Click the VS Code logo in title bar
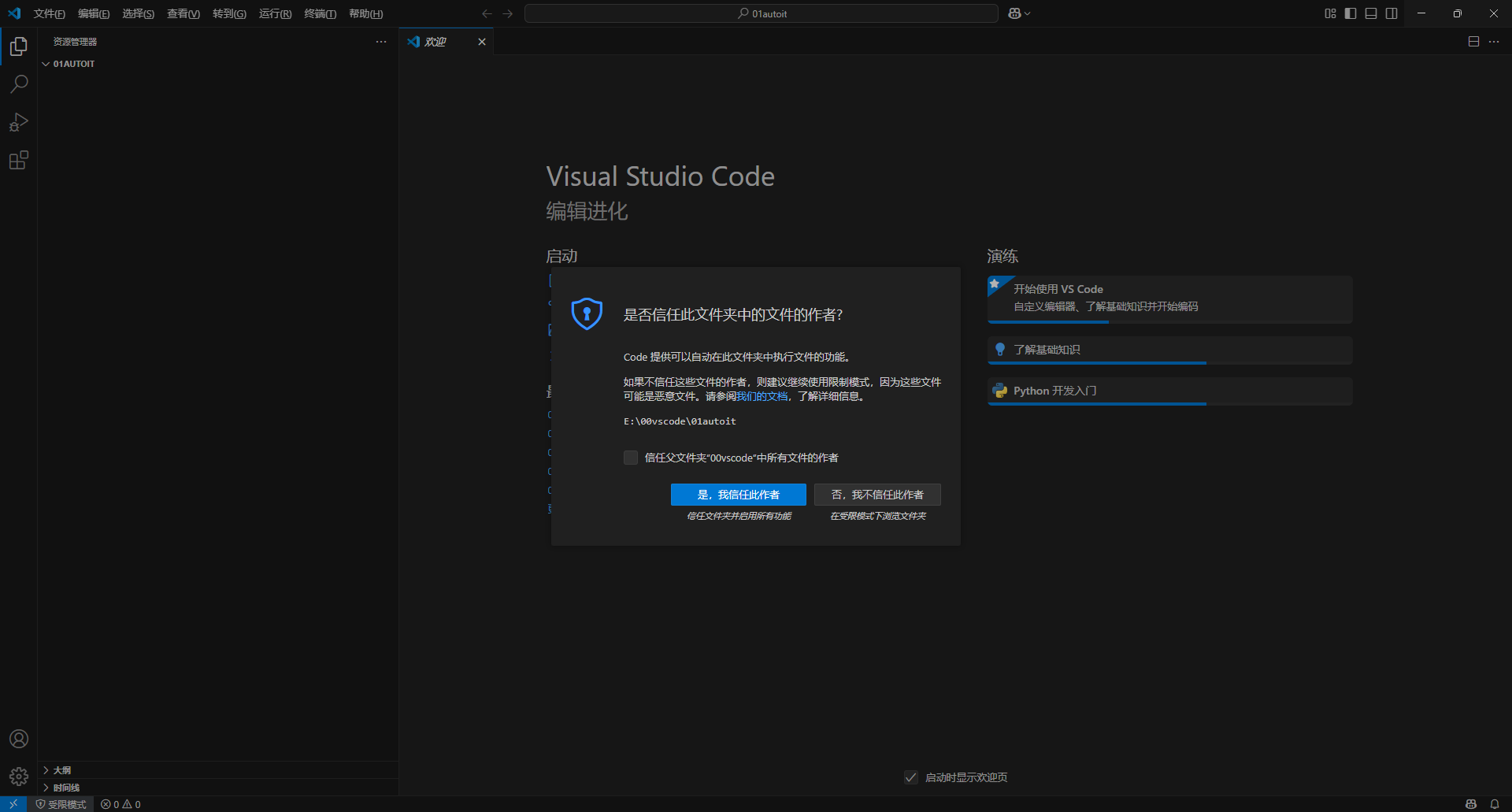1512x812 pixels. [14, 13]
